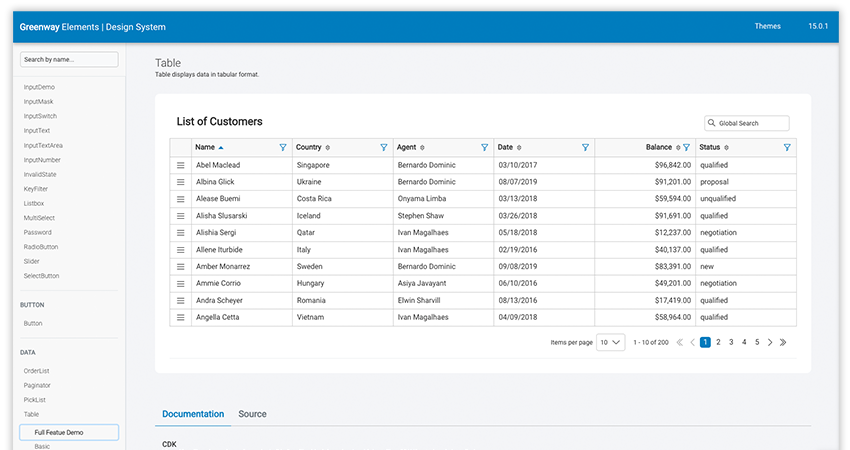850x450 pixels.
Task: Click the Status column filter icon
Action: coord(787,148)
